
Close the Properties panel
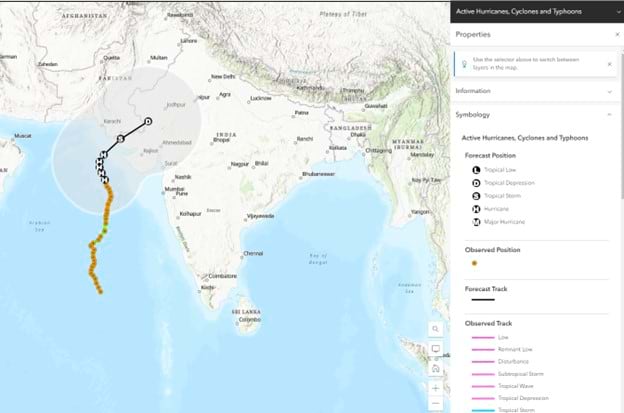617,35
